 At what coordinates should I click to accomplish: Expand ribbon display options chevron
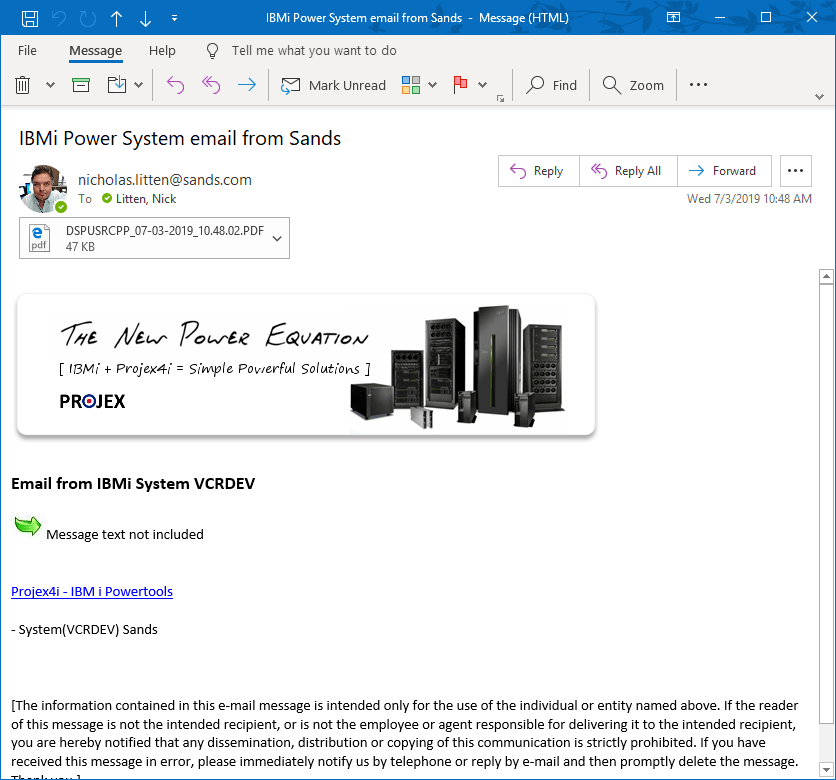[x=819, y=97]
